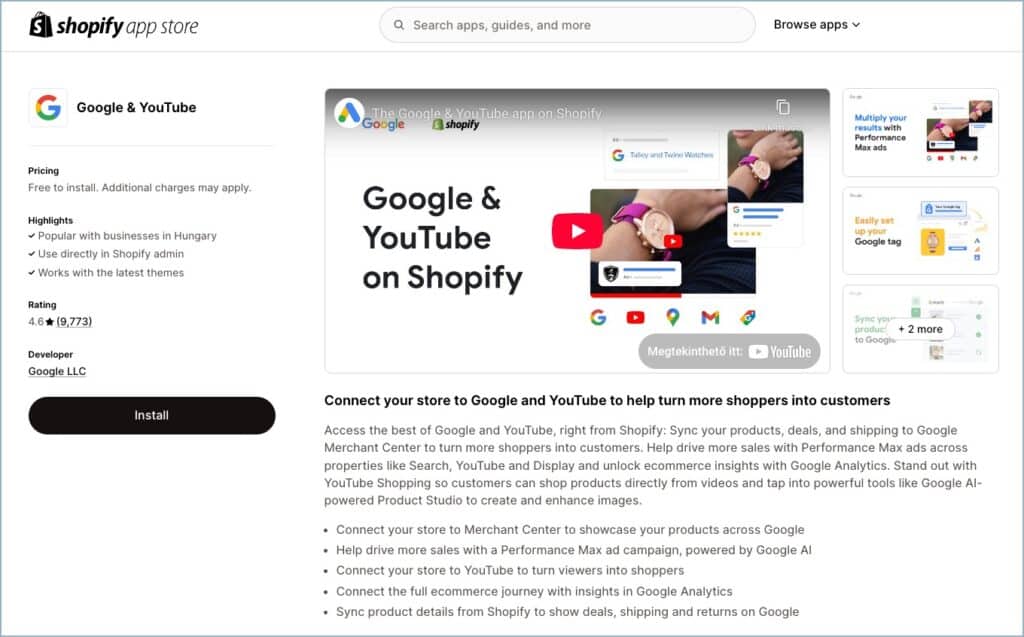The width and height of the screenshot is (1024, 637).
Task: Open the Browse apps dropdown
Action: coord(816,25)
